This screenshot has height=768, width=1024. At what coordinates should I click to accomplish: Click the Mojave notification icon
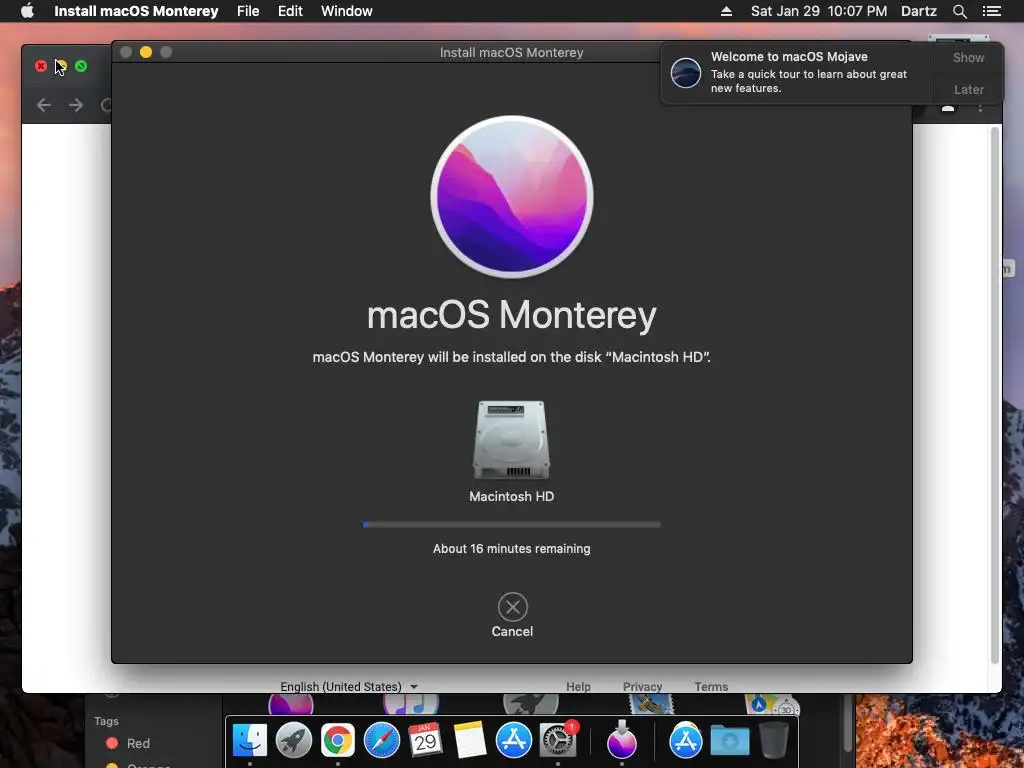click(686, 72)
